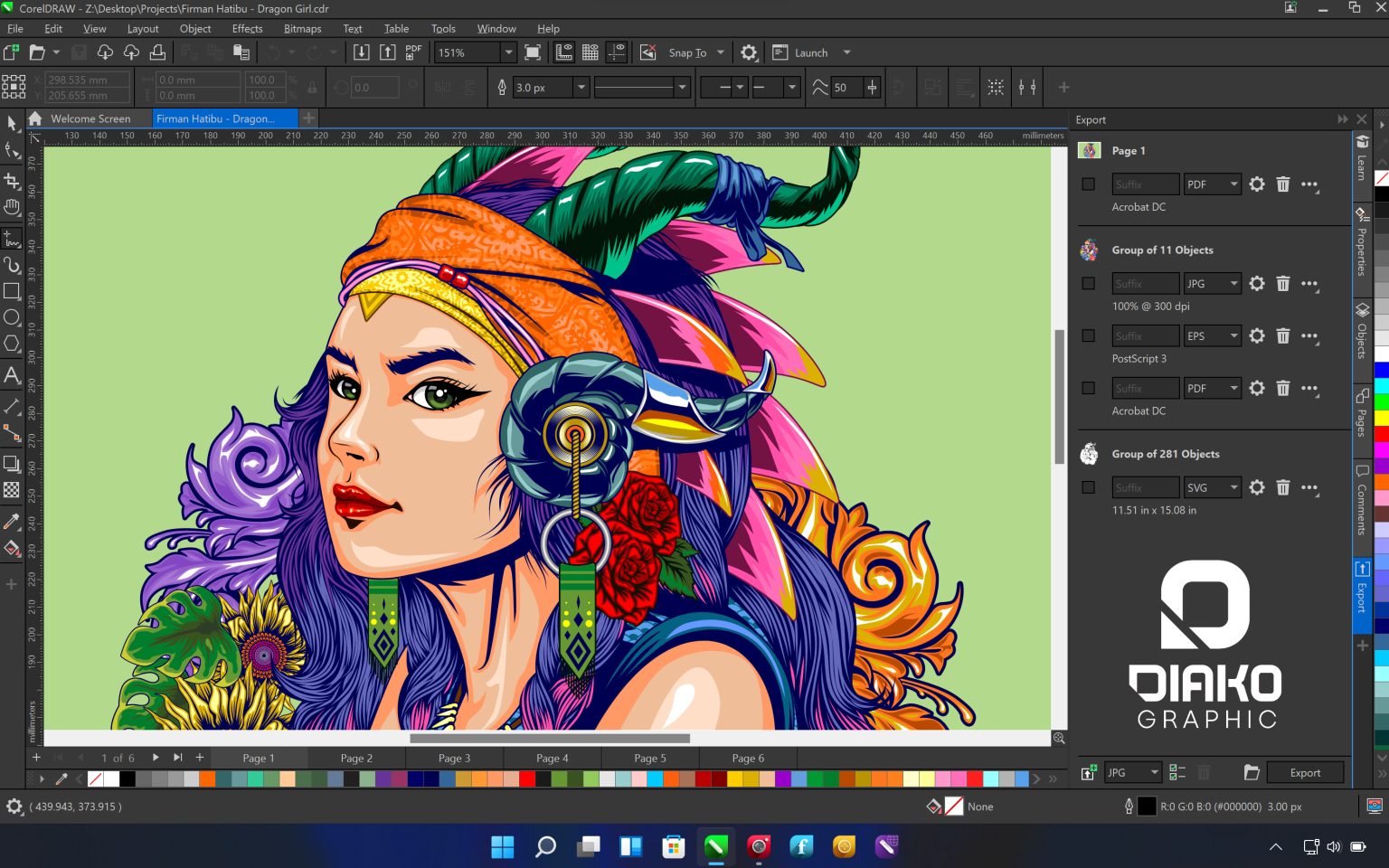Viewport: 1389px width, 868px height.
Task: Select white swatch in document palette
Action: click(x=111, y=779)
